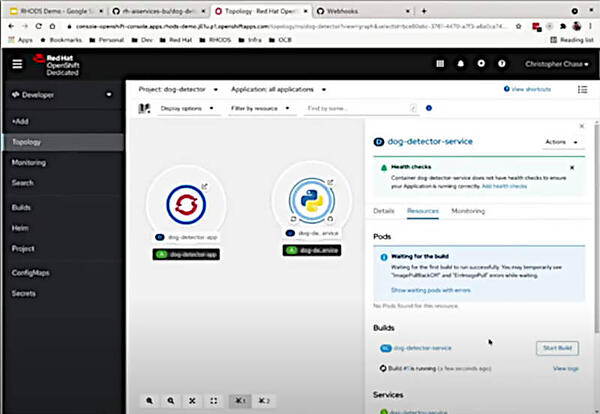Screen dimensions: 600x414
Task: Open the notifications bell
Action: click(460, 64)
